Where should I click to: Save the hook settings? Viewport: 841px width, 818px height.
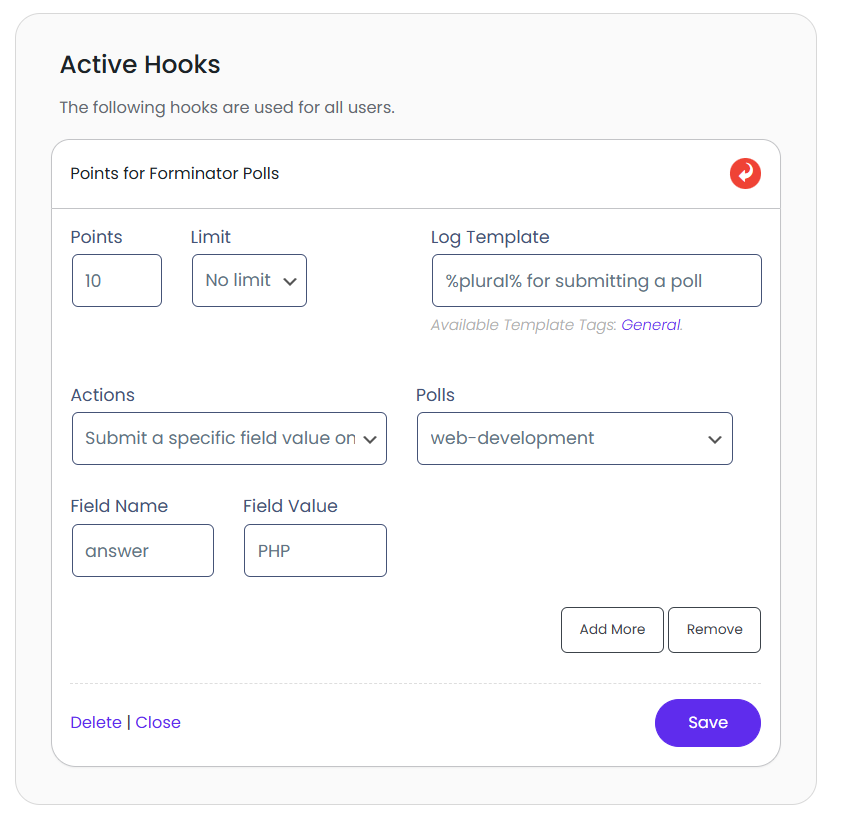click(x=707, y=723)
